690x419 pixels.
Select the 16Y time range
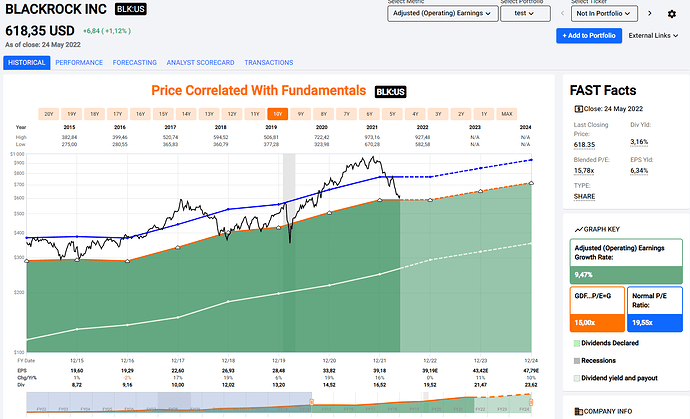[x=140, y=114]
